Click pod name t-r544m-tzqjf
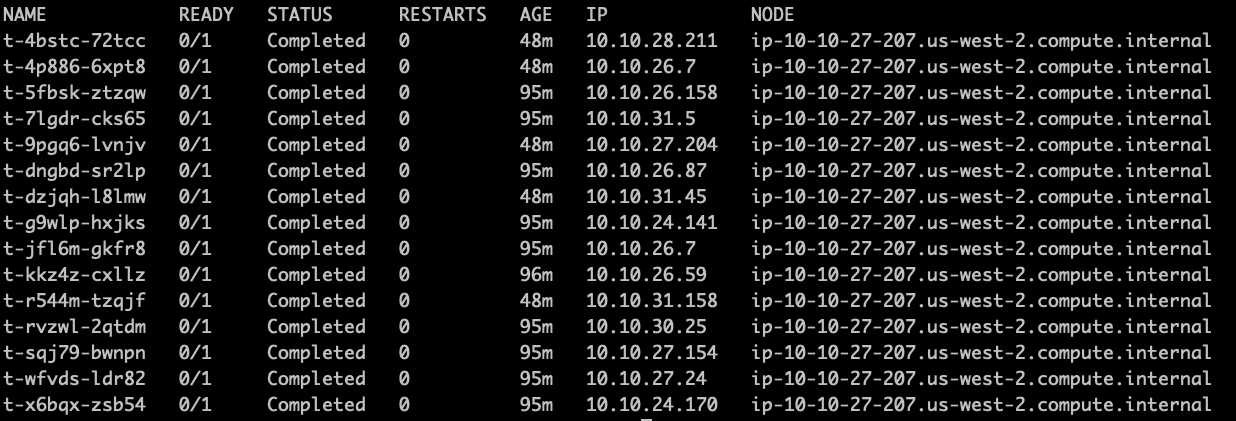 tap(75, 301)
